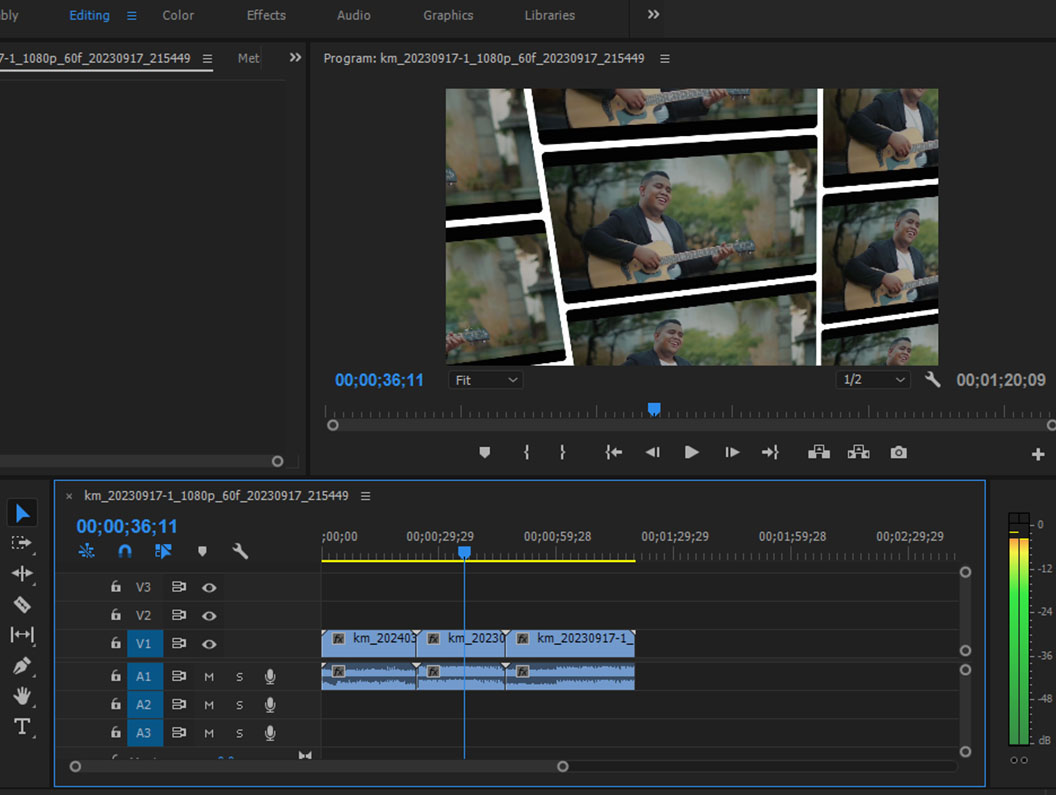The width and height of the screenshot is (1056, 795).
Task: Open the button editor plus icon
Action: (x=1037, y=454)
